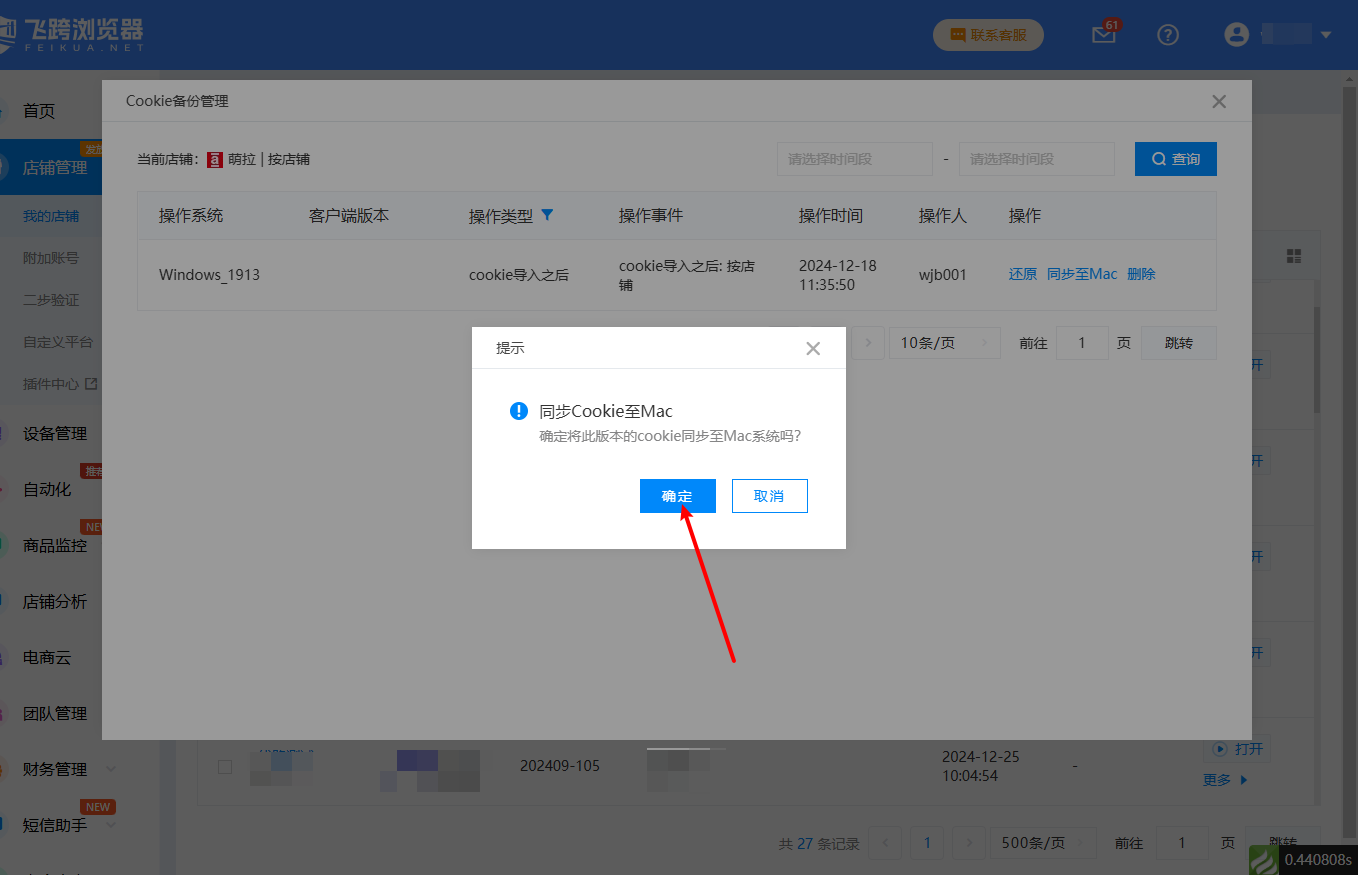The width and height of the screenshot is (1358, 875).
Task: Open the 10条/页 page size dropdown
Action: (944, 343)
